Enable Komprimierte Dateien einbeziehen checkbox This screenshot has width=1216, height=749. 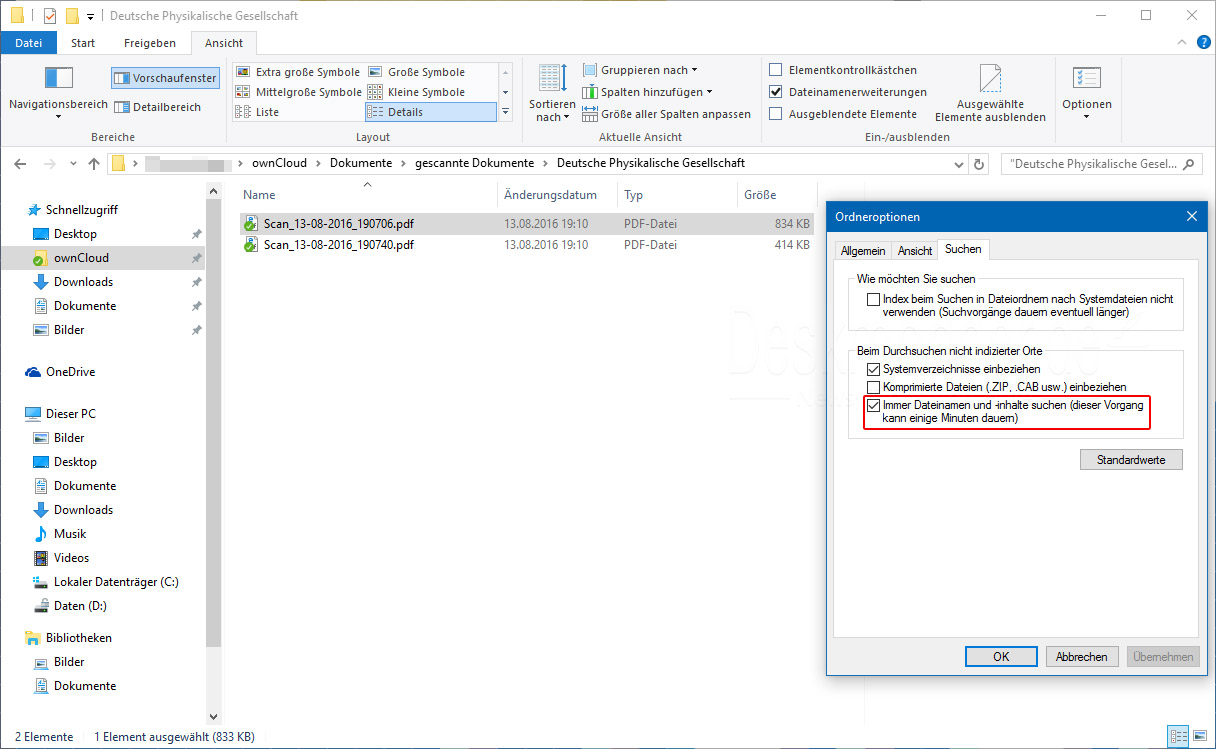(x=874, y=387)
